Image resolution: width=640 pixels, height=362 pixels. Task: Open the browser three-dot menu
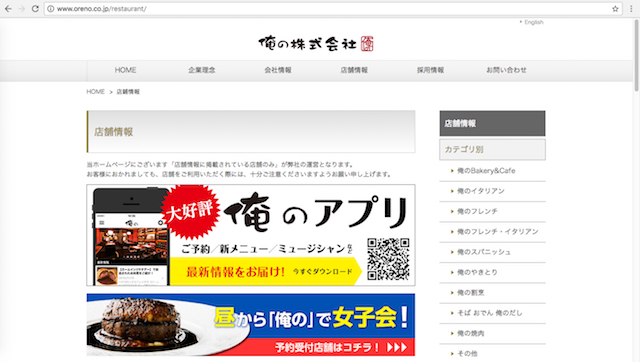click(x=631, y=9)
